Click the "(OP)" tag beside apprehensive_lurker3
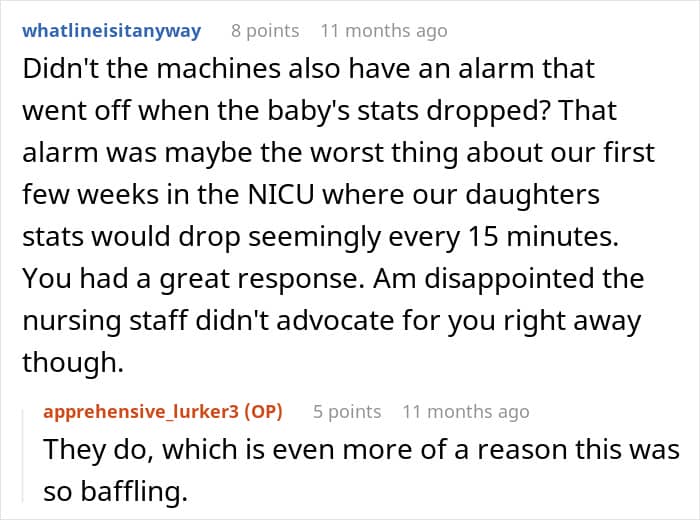Screen dimensions: 700x520 263,412
